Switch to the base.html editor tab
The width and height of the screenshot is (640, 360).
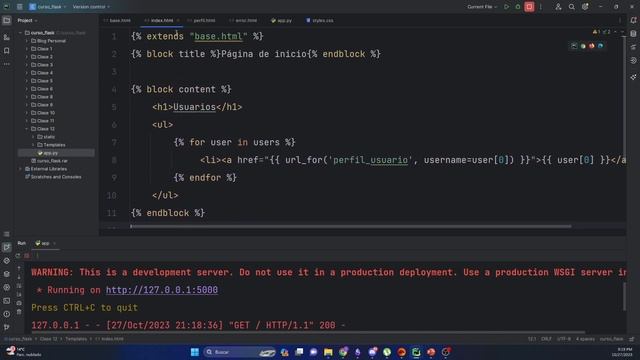(x=118, y=20)
